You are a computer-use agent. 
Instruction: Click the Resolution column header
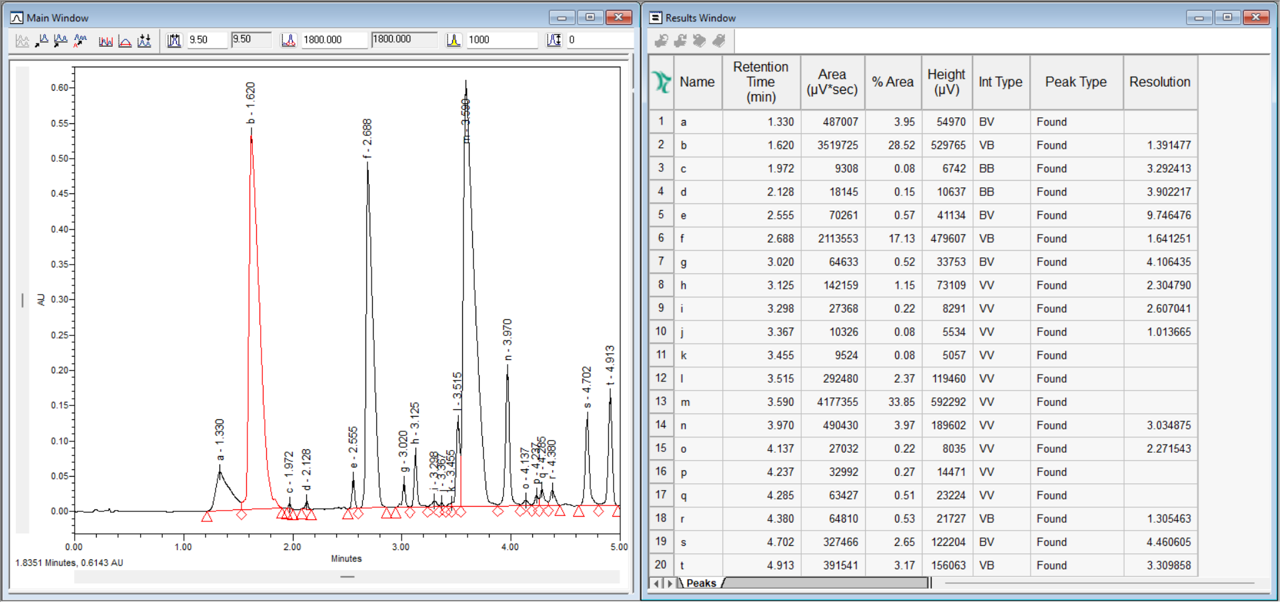tap(1160, 82)
